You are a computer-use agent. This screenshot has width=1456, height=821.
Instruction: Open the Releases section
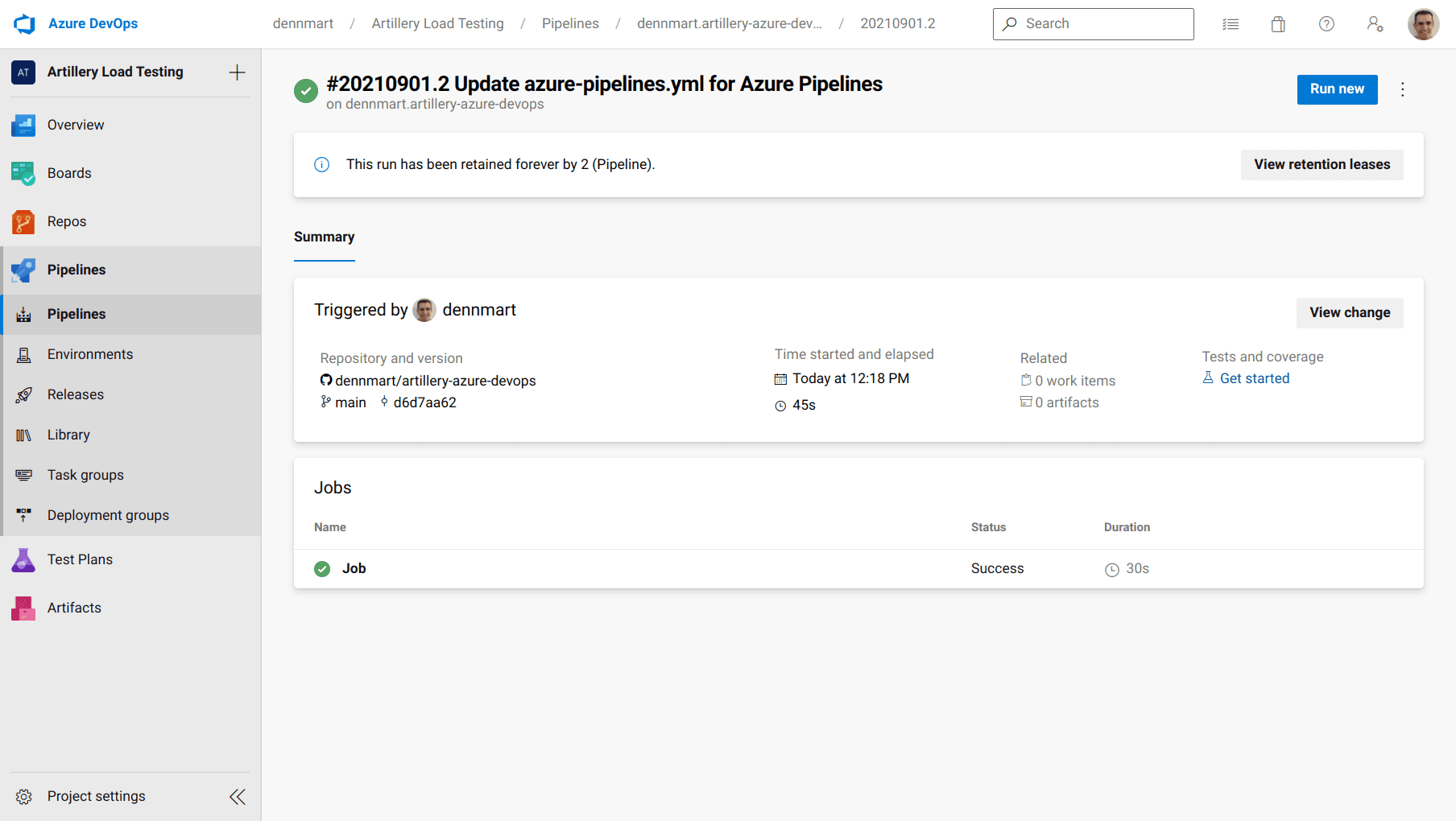[x=77, y=394]
